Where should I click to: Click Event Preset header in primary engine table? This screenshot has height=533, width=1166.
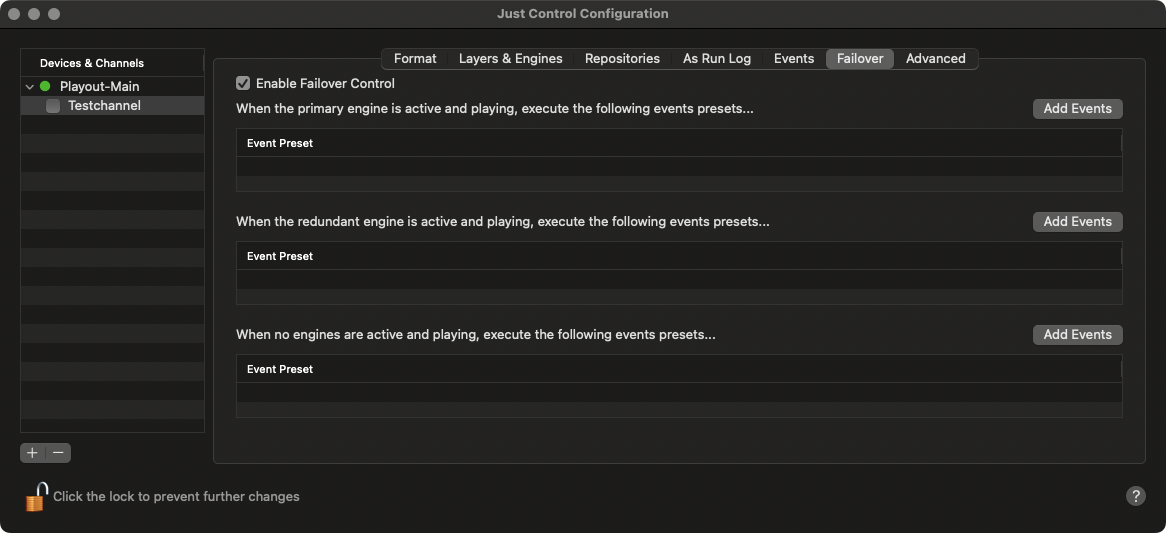coord(280,143)
